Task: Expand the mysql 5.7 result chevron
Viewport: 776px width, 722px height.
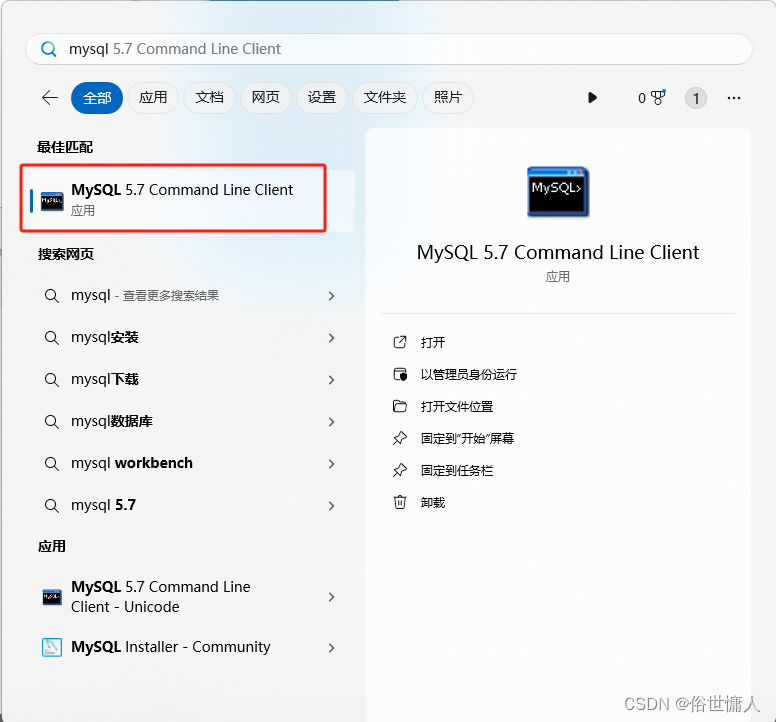Action: point(332,506)
